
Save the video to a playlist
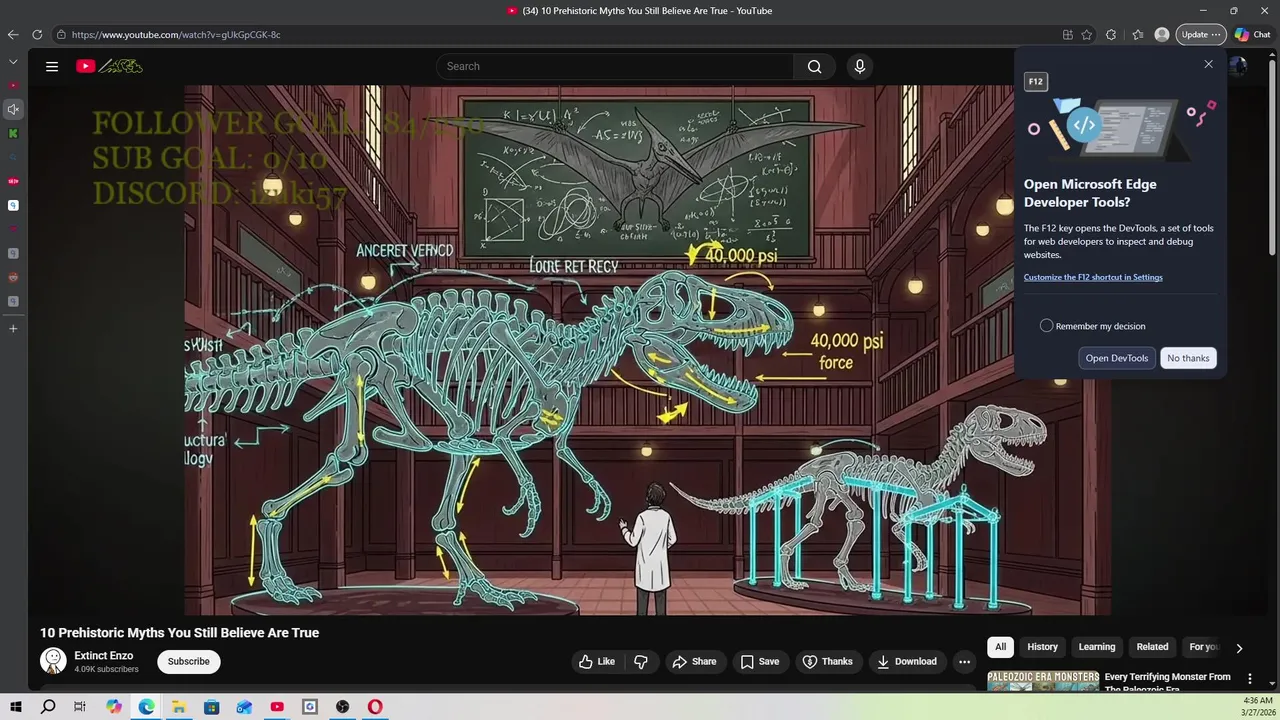click(x=759, y=661)
